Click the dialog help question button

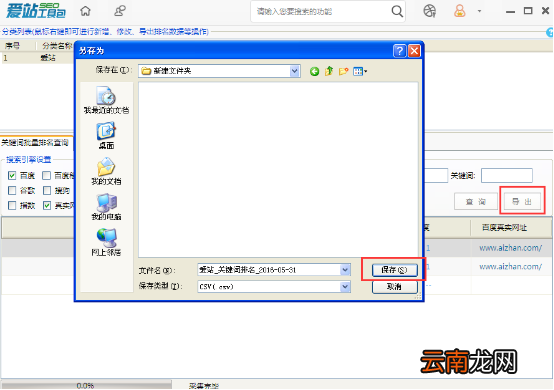click(399, 51)
